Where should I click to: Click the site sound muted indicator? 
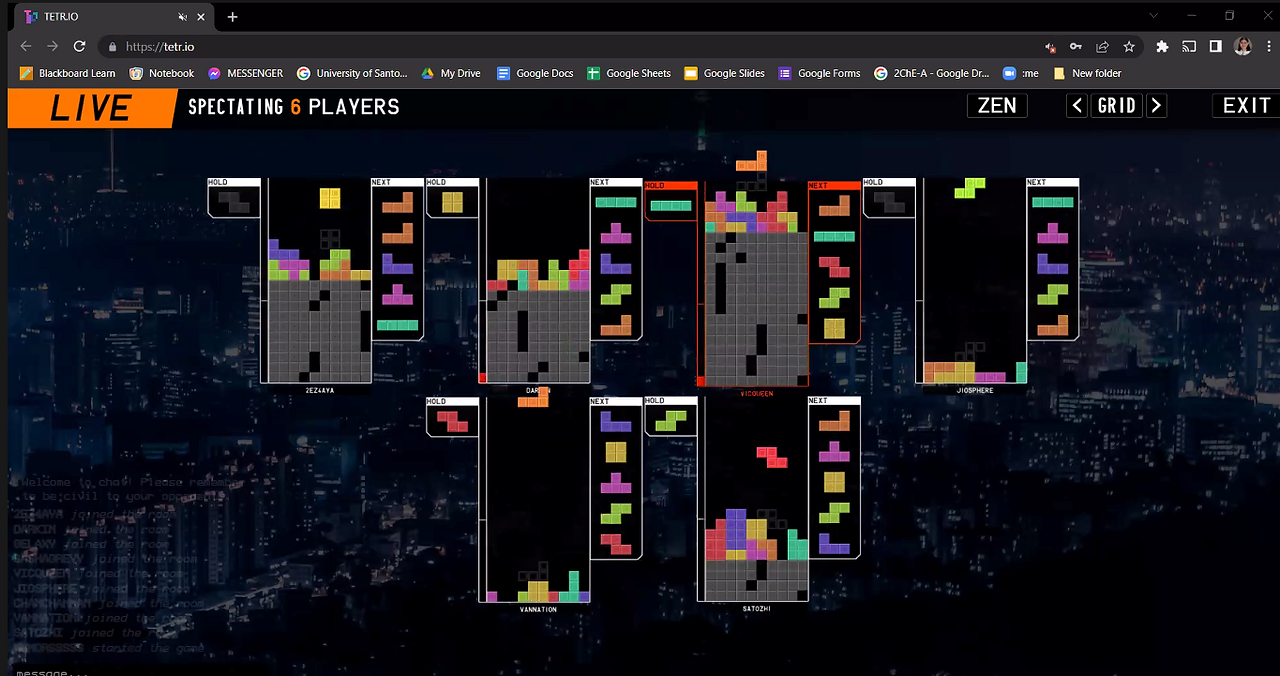[x=1049, y=47]
